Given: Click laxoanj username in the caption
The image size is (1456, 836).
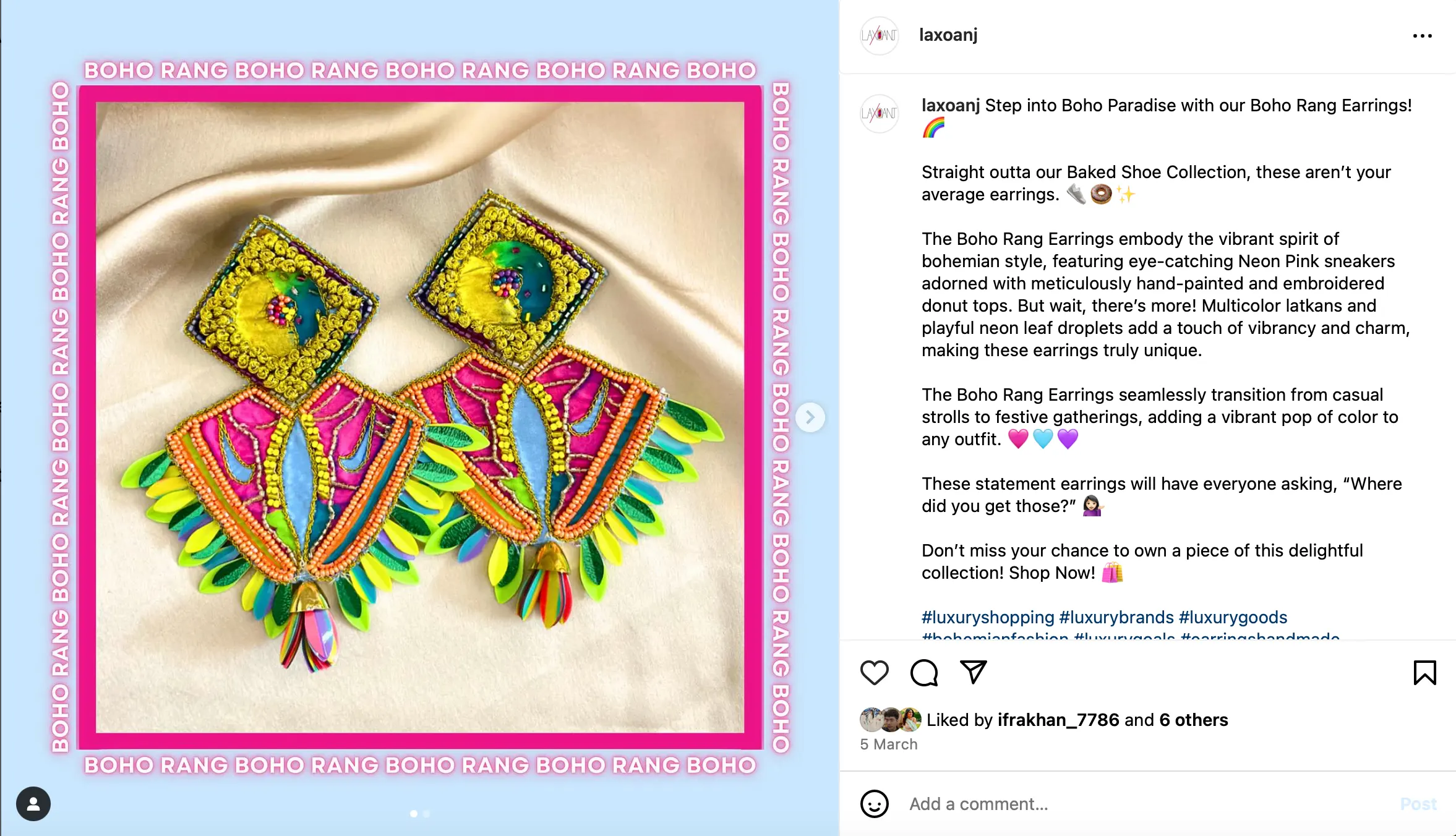Looking at the screenshot, I should pyautogui.click(x=950, y=106).
